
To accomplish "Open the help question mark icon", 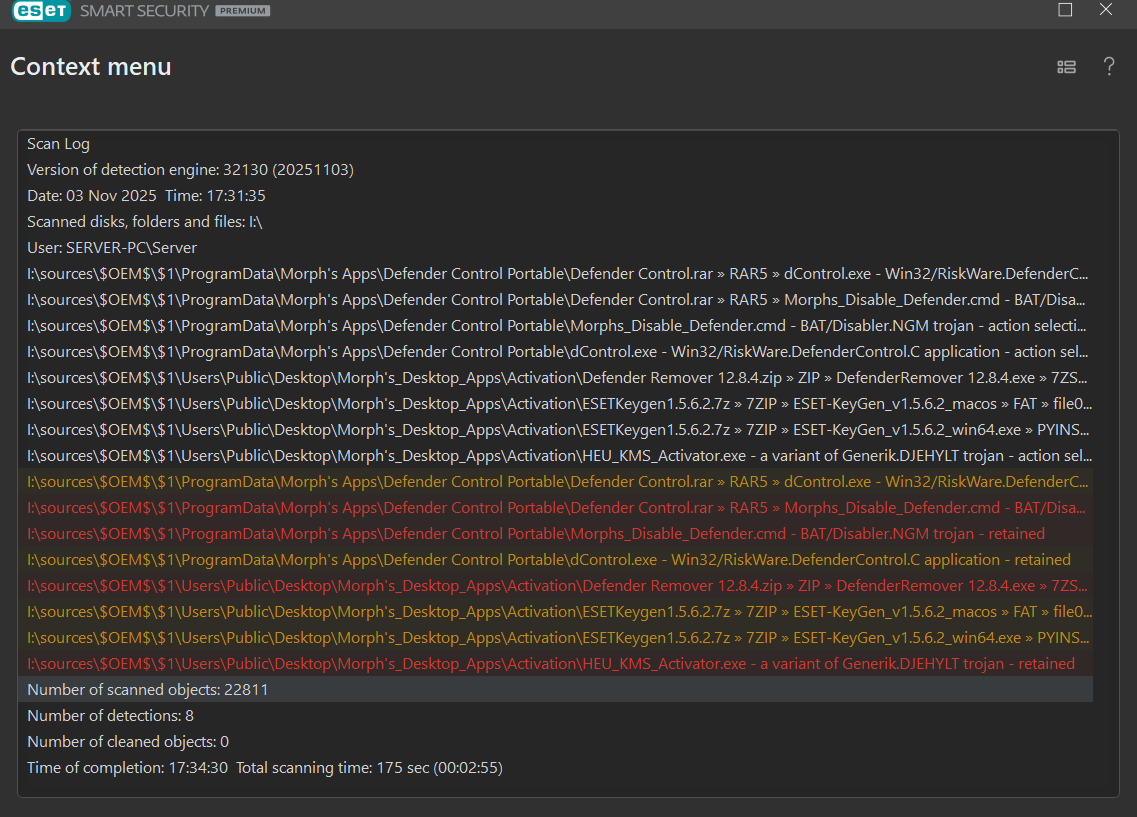I will pos(1108,67).
